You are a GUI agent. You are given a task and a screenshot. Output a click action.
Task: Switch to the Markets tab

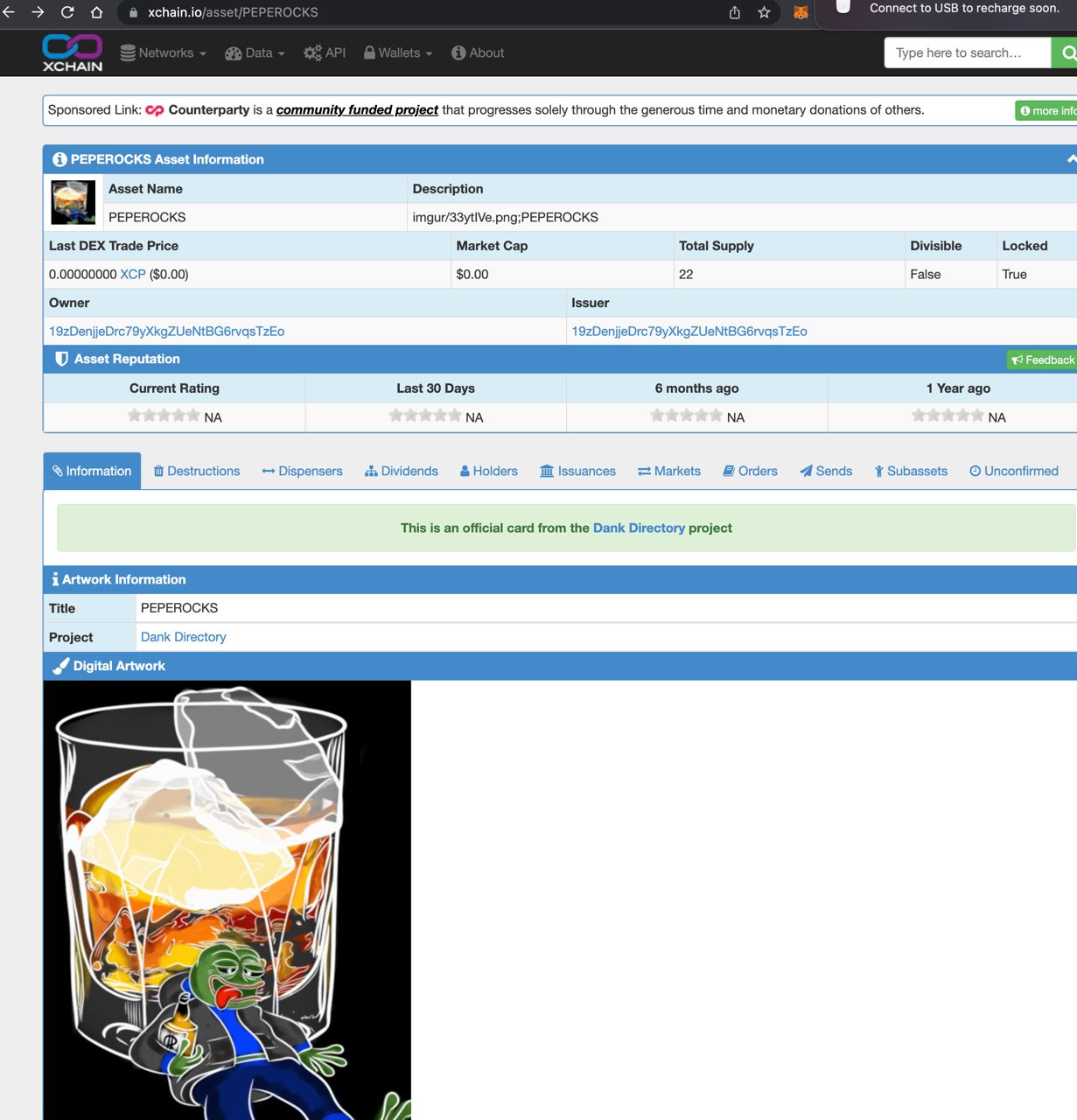pos(669,471)
